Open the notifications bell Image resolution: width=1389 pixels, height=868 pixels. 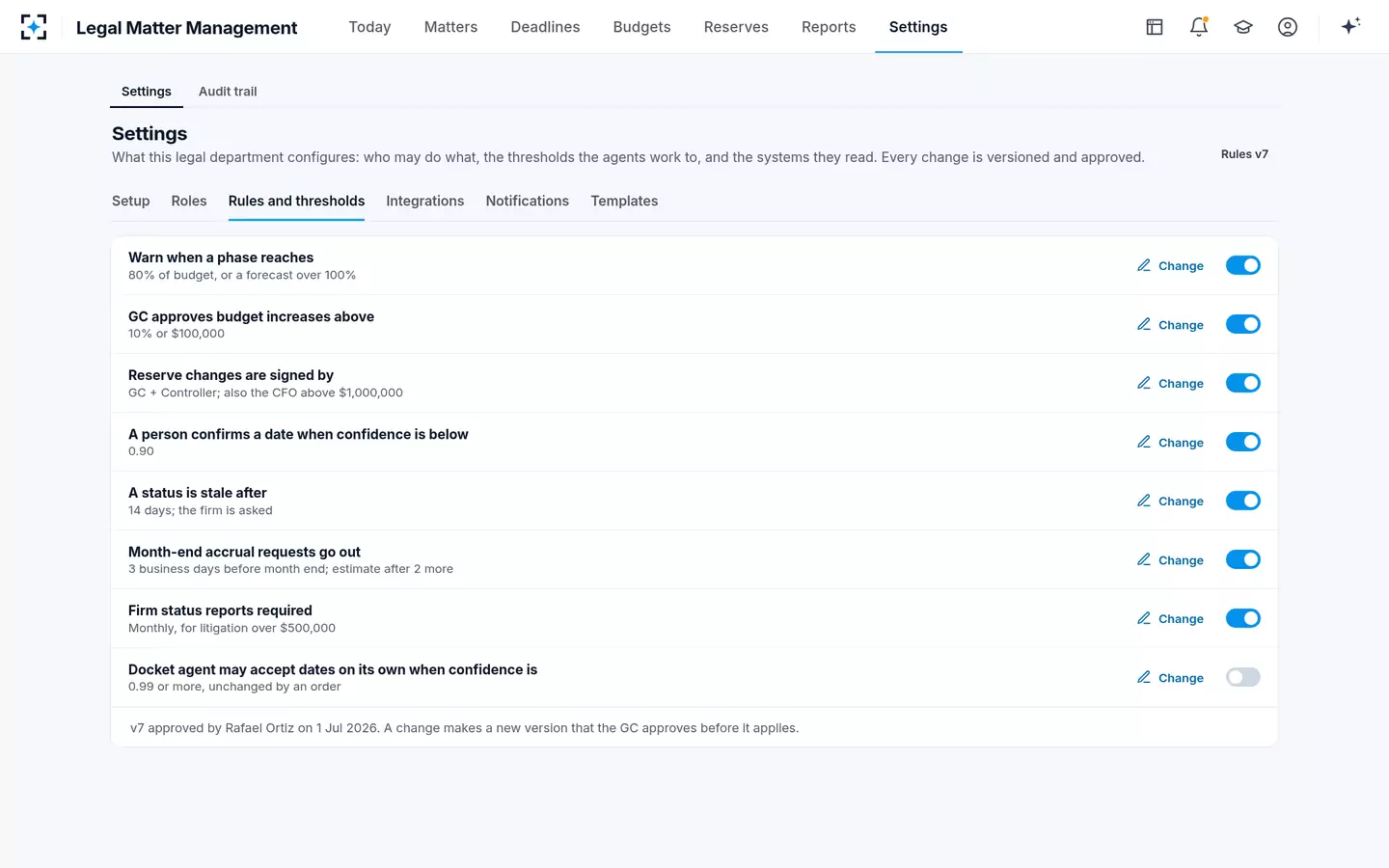[x=1199, y=27]
